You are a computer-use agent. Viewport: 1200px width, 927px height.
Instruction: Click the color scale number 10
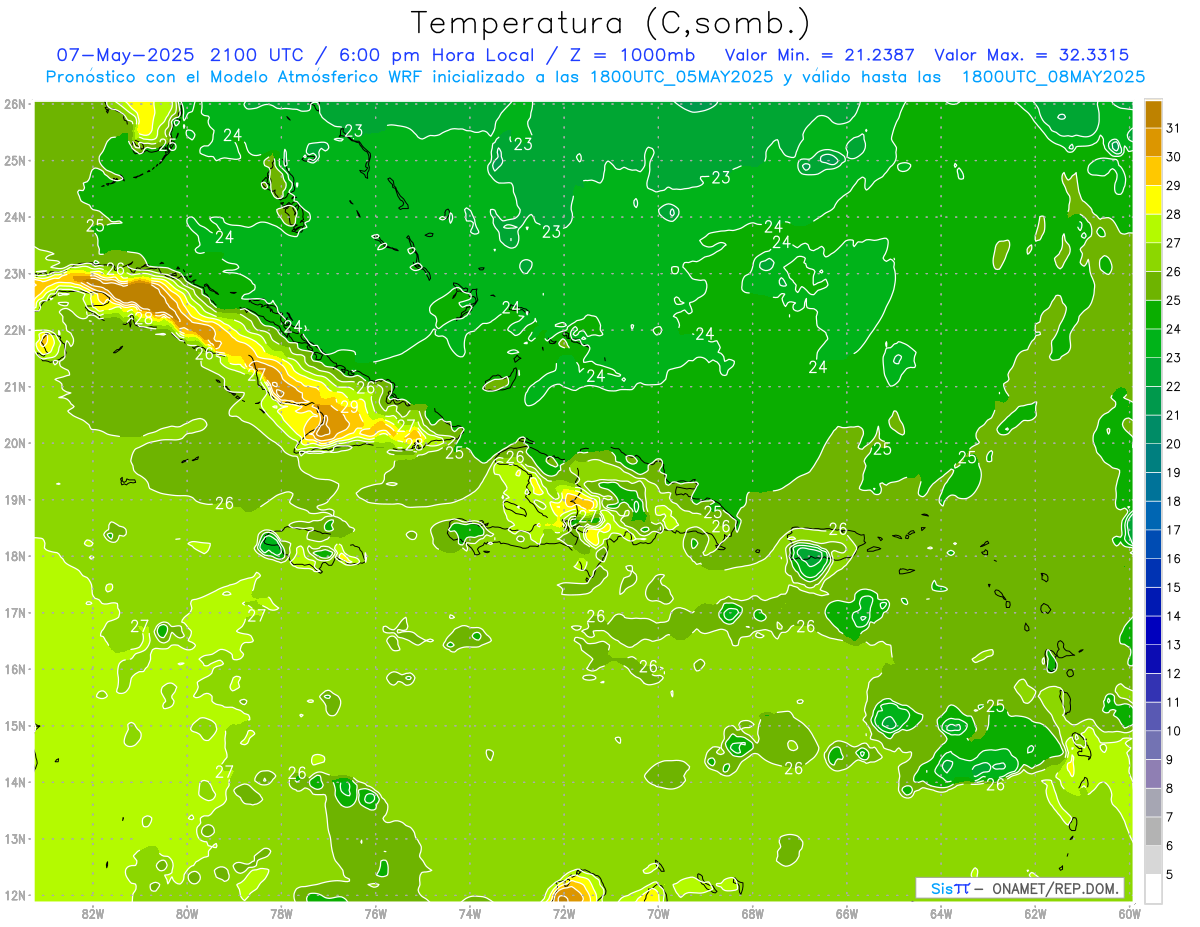pos(1173,731)
